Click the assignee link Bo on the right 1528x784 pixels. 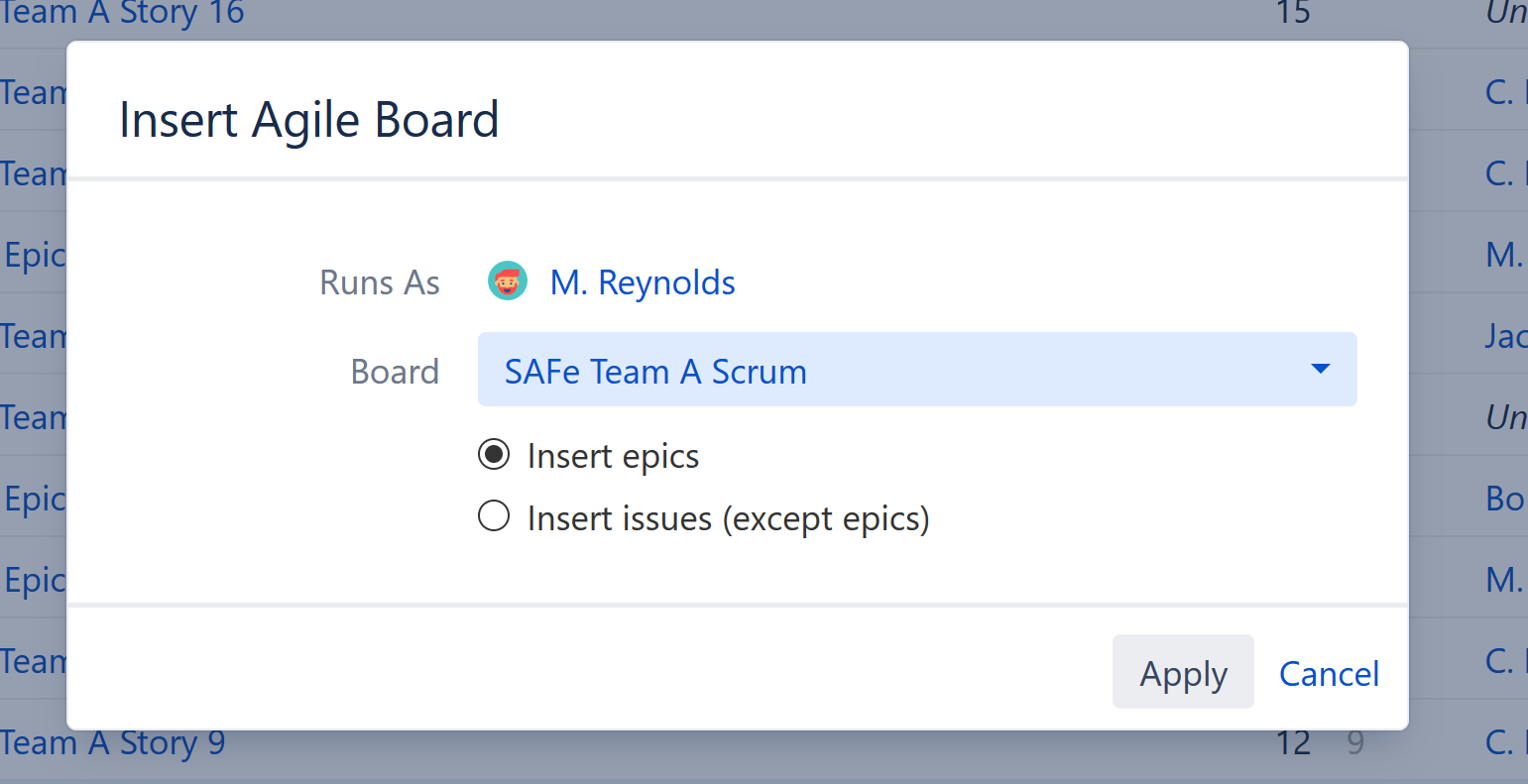(x=1504, y=499)
